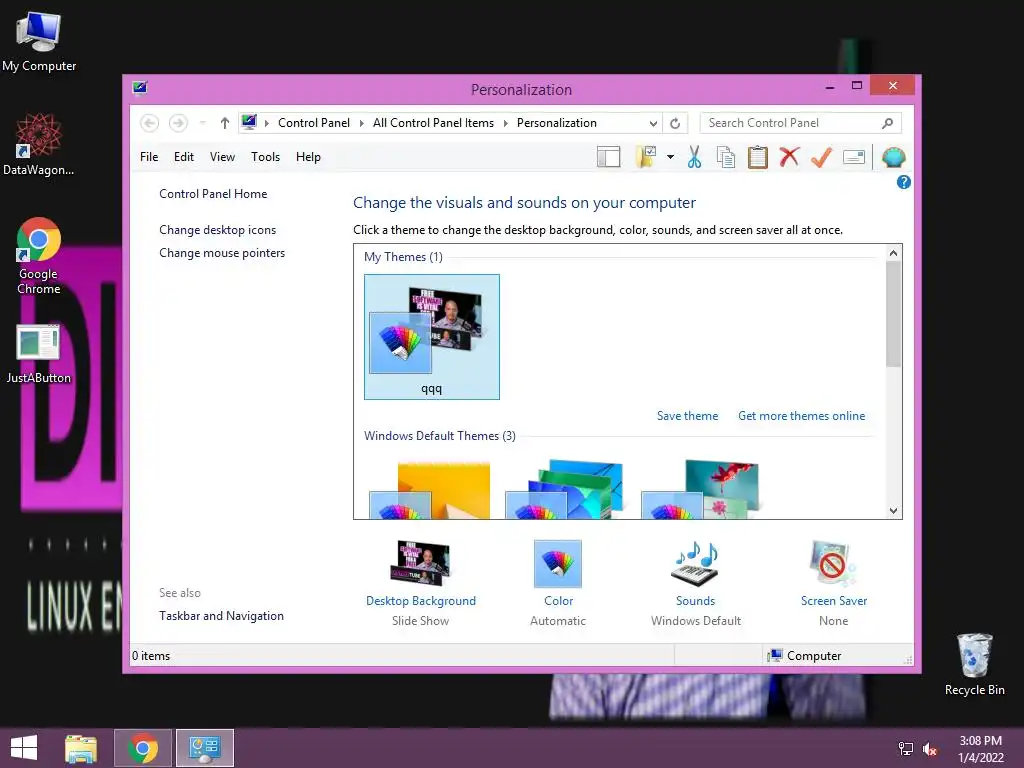
Task: Select the qqq theme
Action: point(432,336)
